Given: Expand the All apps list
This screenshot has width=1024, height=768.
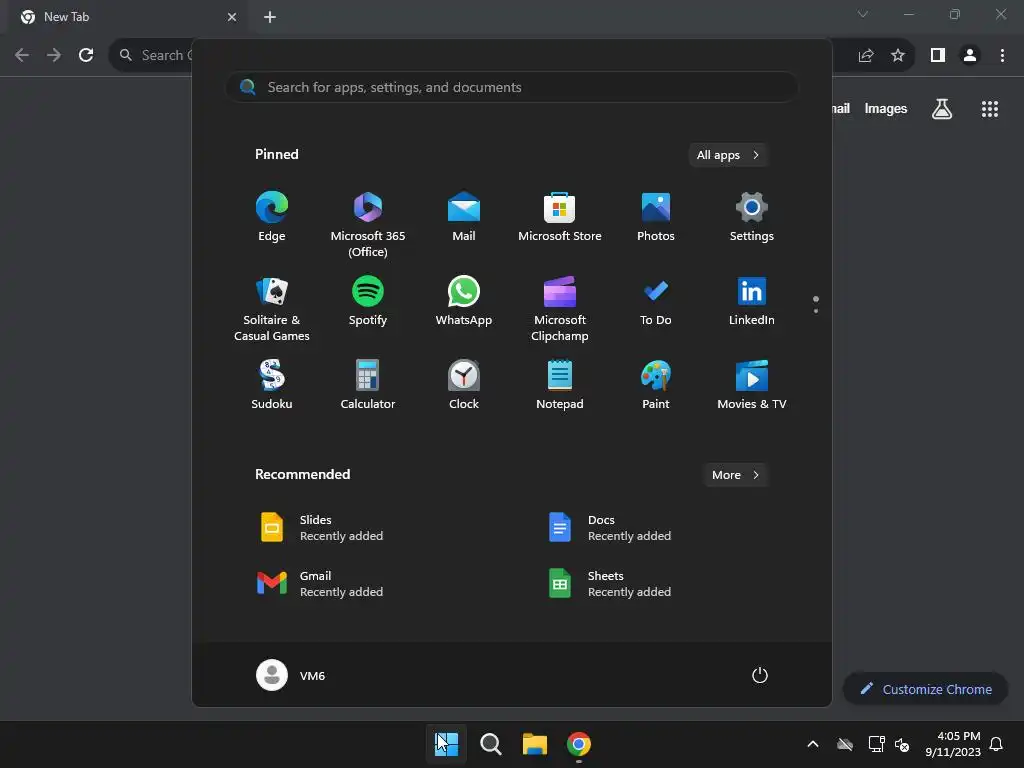Looking at the screenshot, I should [x=728, y=155].
